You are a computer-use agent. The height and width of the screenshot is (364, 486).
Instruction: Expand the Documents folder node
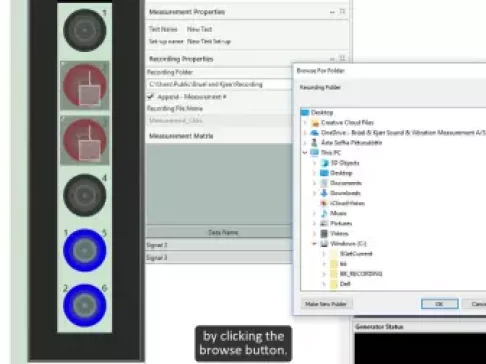(x=314, y=183)
